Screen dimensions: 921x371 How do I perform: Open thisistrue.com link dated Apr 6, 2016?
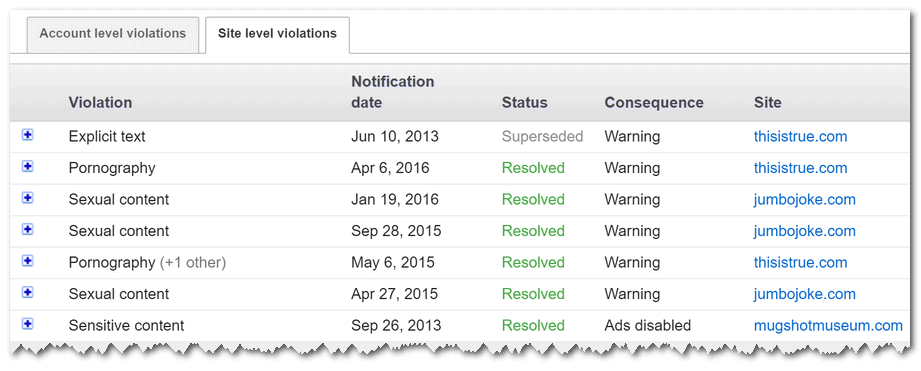(801, 168)
